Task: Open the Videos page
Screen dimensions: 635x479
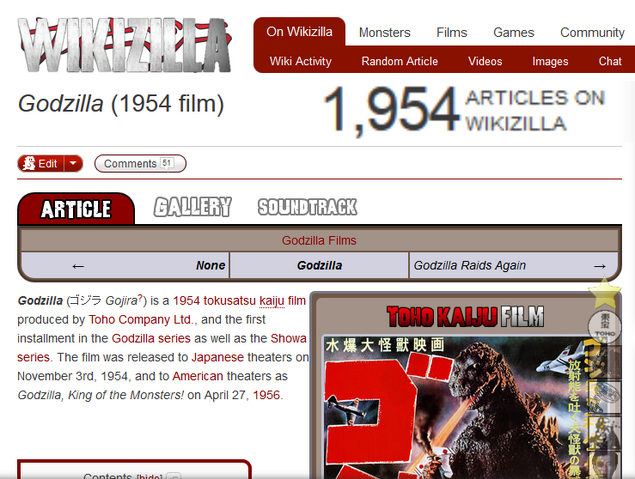Action: click(x=485, y=61)
